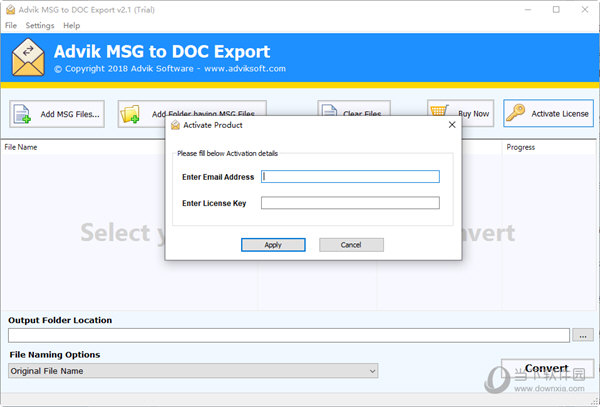Open the File menu
600x407 pixels.
pos(11,26)
